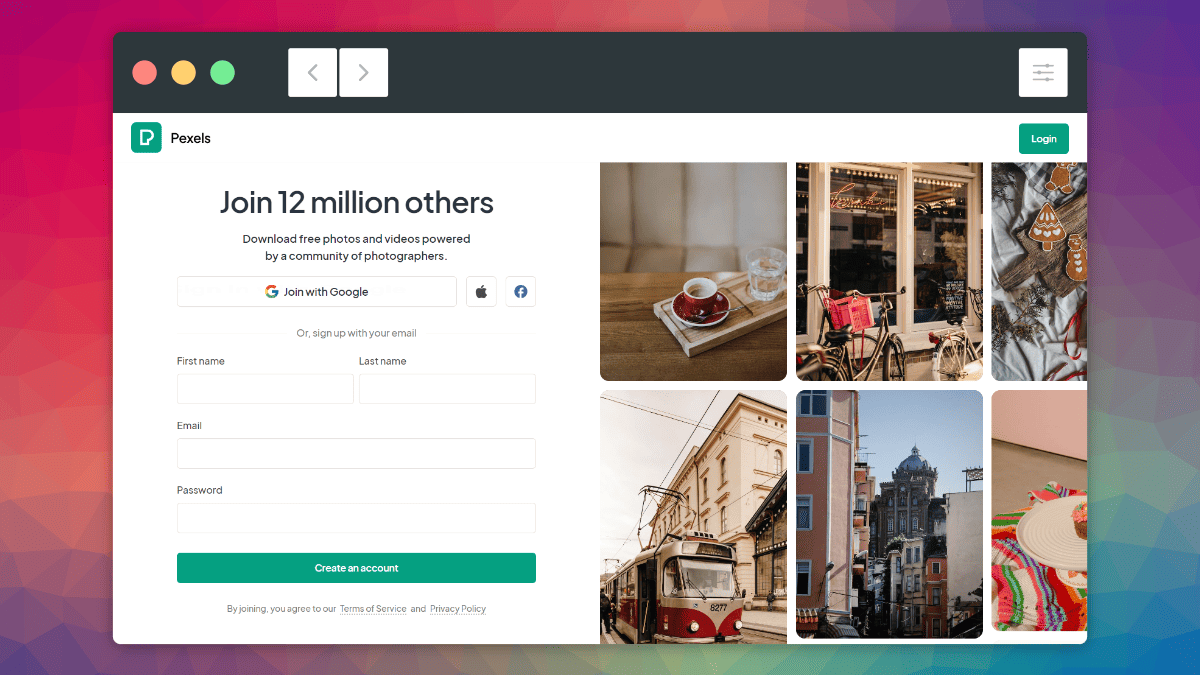Click the yellow window dot

(183, 72)
